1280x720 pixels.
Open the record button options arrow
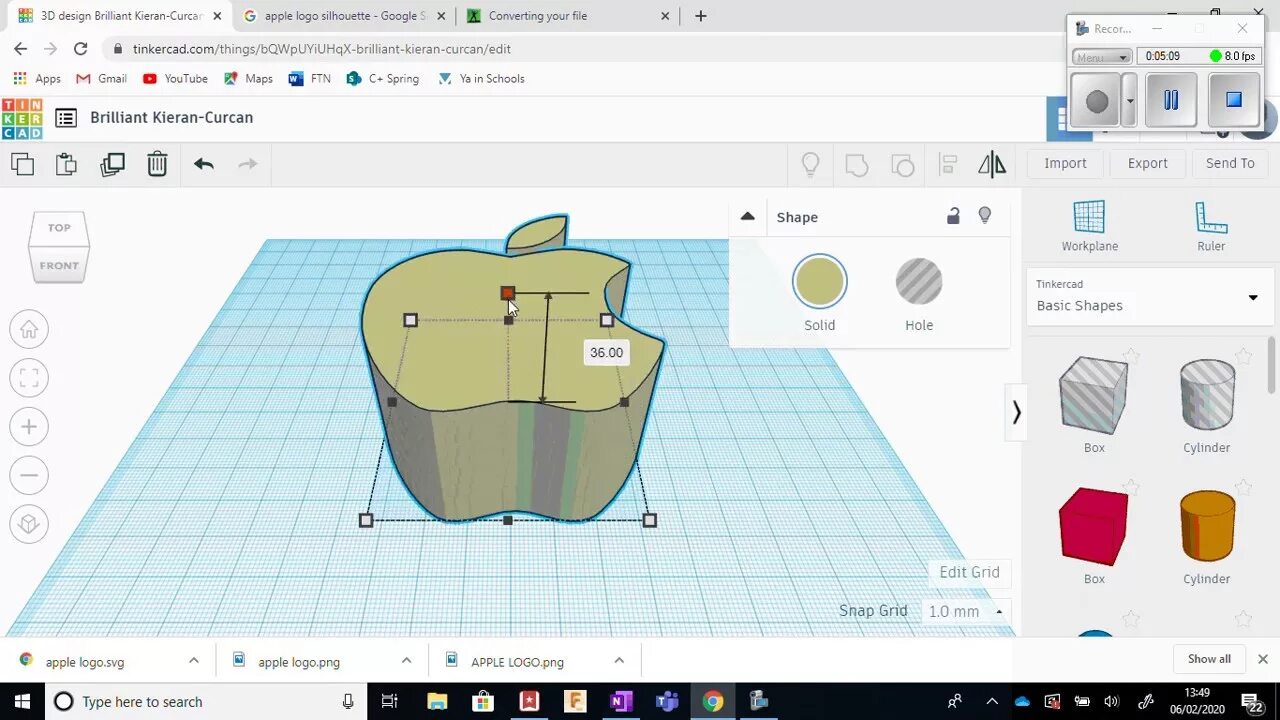click(1130, 100)
